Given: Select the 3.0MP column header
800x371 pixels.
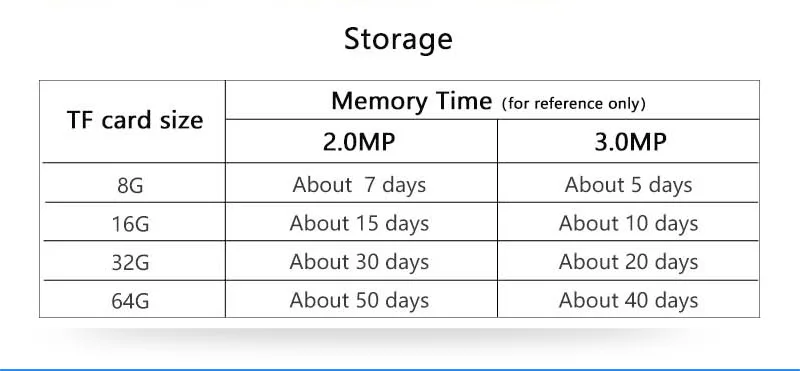Looking at the screenshot, I should [630, 141].
